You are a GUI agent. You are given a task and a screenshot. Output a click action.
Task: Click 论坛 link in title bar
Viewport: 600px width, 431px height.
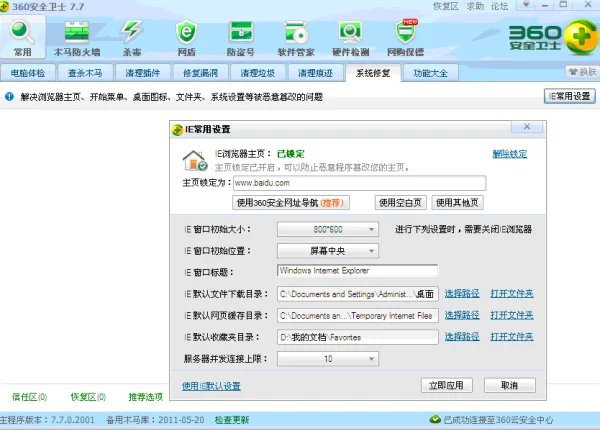(500, 6)
